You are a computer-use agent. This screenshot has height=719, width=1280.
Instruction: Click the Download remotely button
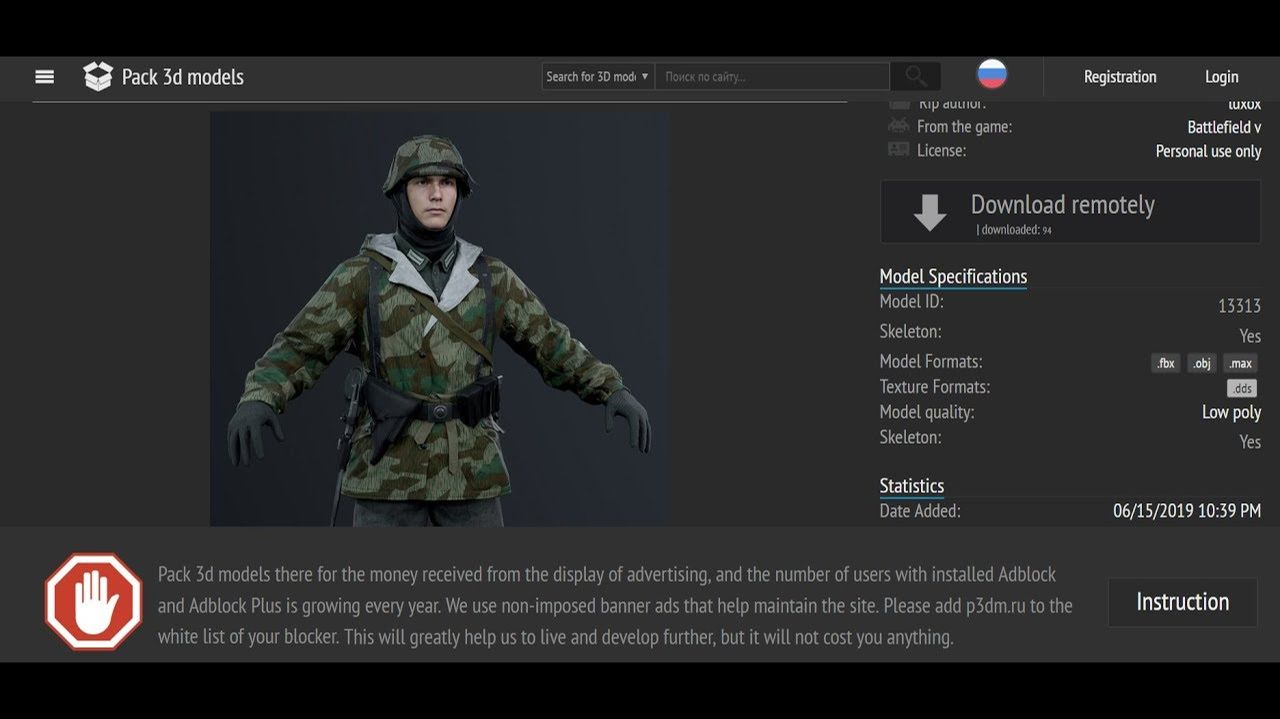click(x=1070, y=212)
